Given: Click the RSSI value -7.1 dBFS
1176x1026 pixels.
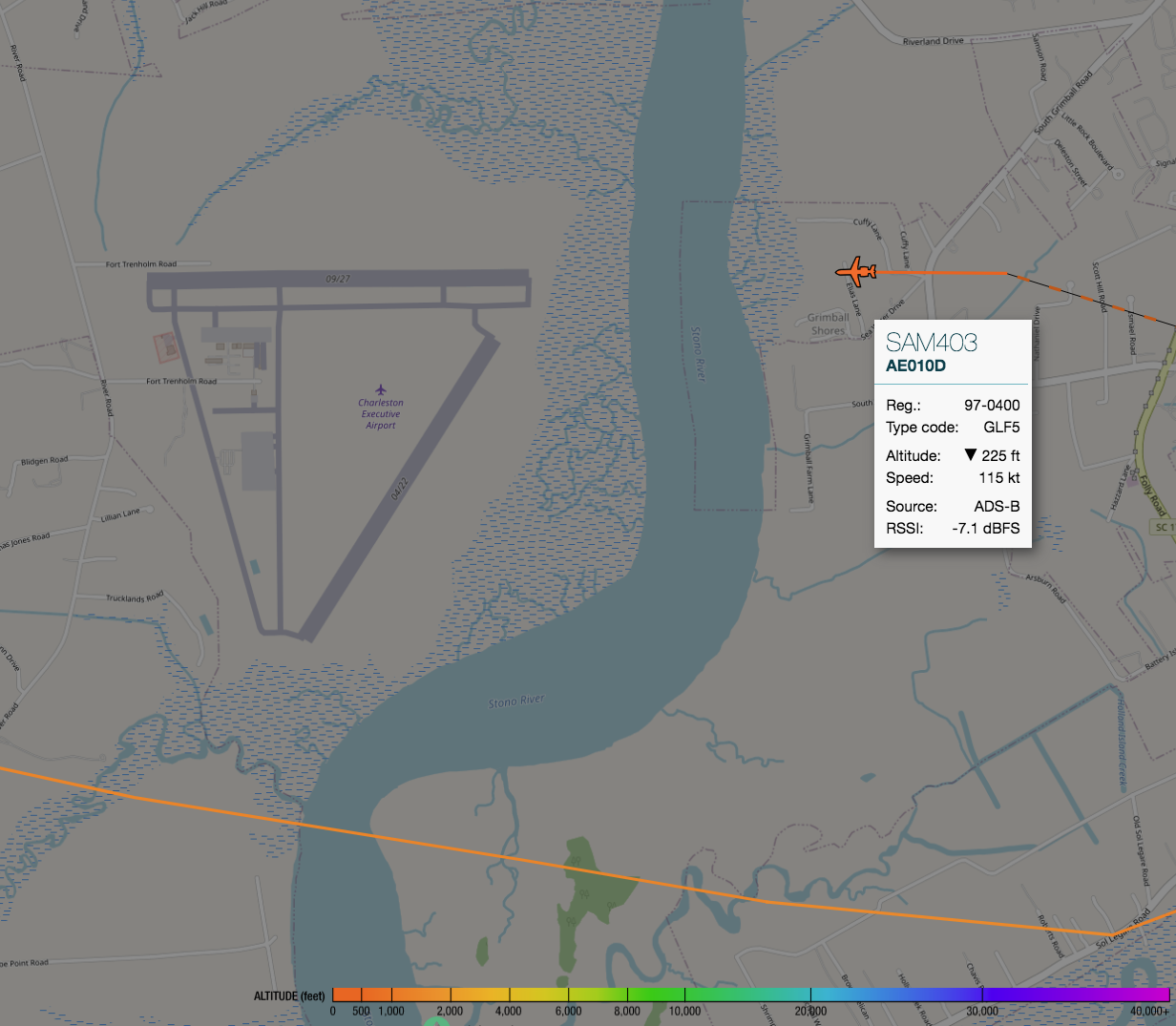Looking at the screenshot, I should pyautogui.click(x=986, y=529).
